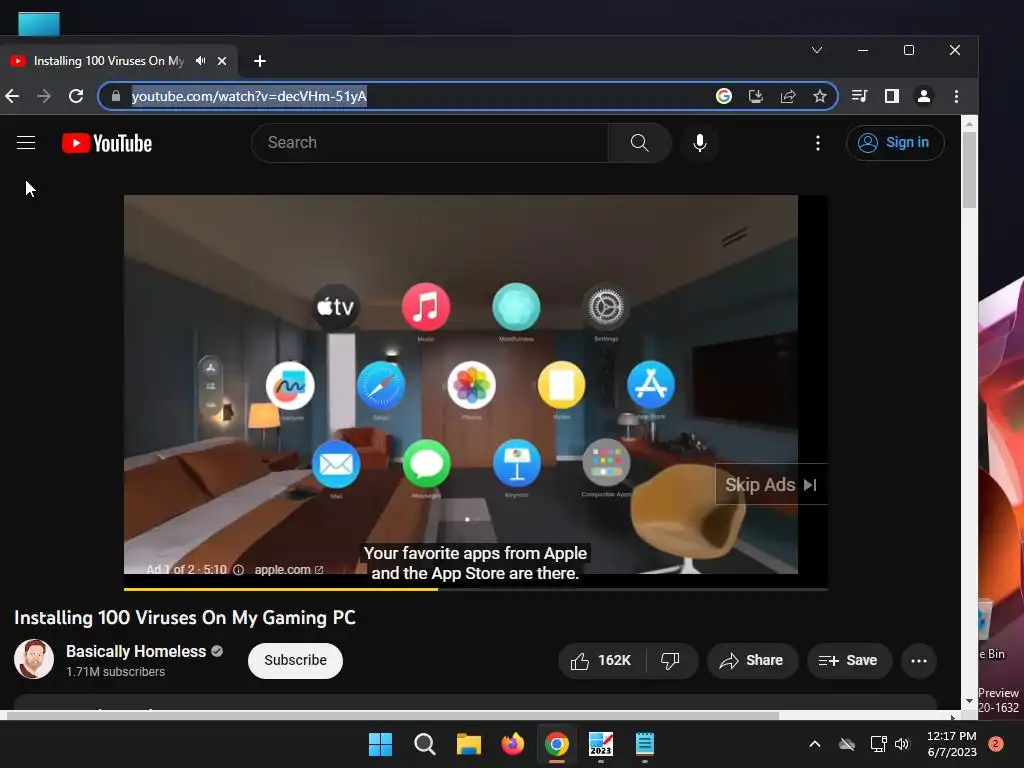
Task: Share this video
Action: click(752, 661)
